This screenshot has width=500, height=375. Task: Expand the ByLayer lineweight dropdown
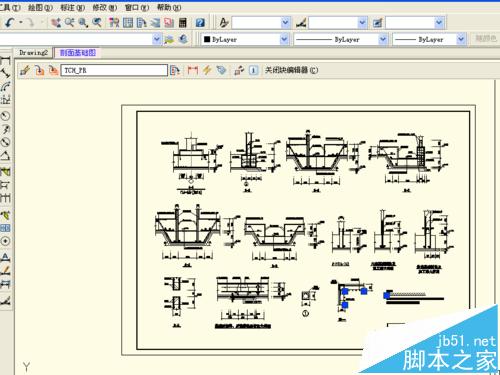(x=461, y=39)
